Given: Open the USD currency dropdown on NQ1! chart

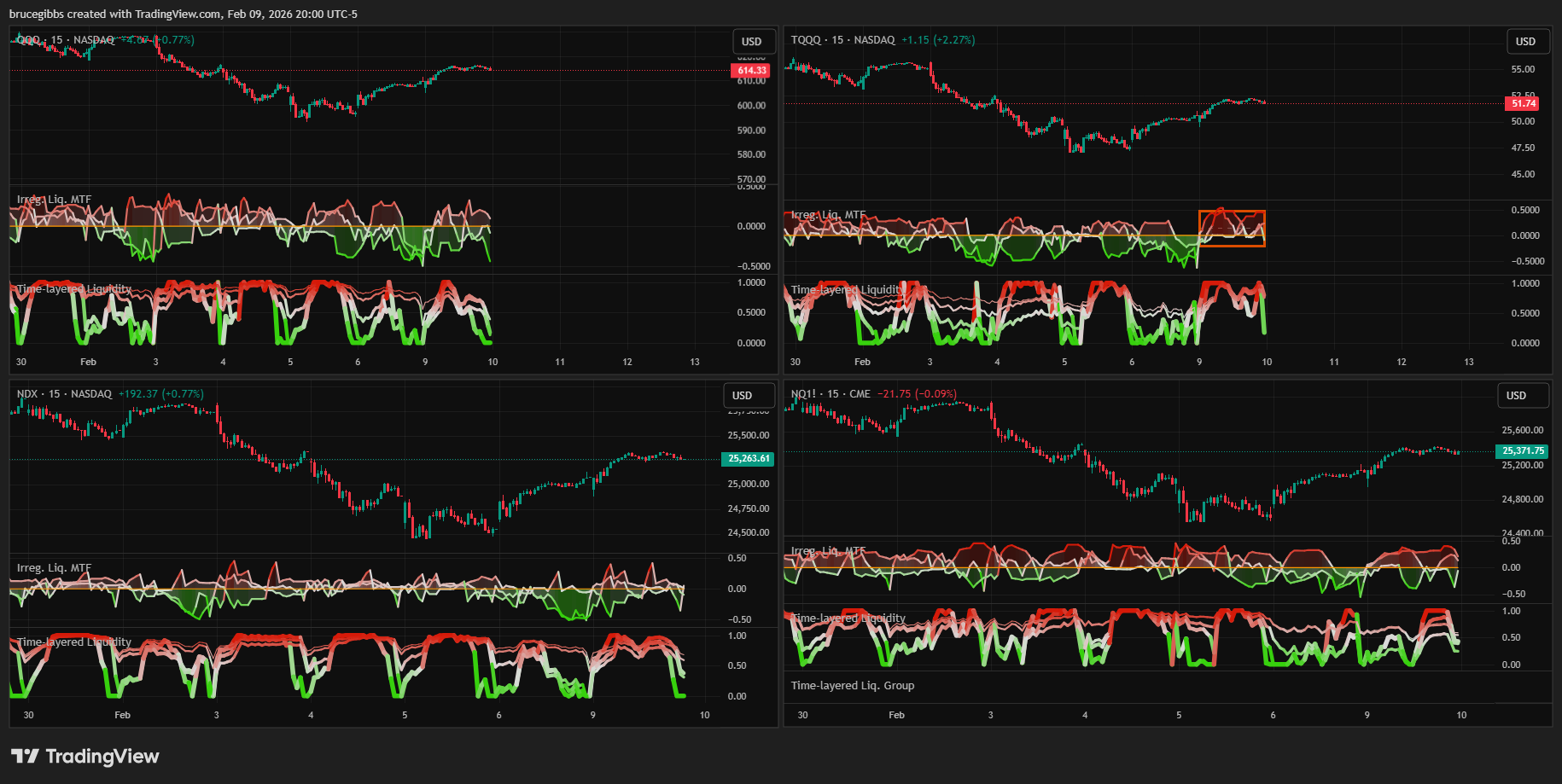Looking at the screenshot, I should point(1516,396).
